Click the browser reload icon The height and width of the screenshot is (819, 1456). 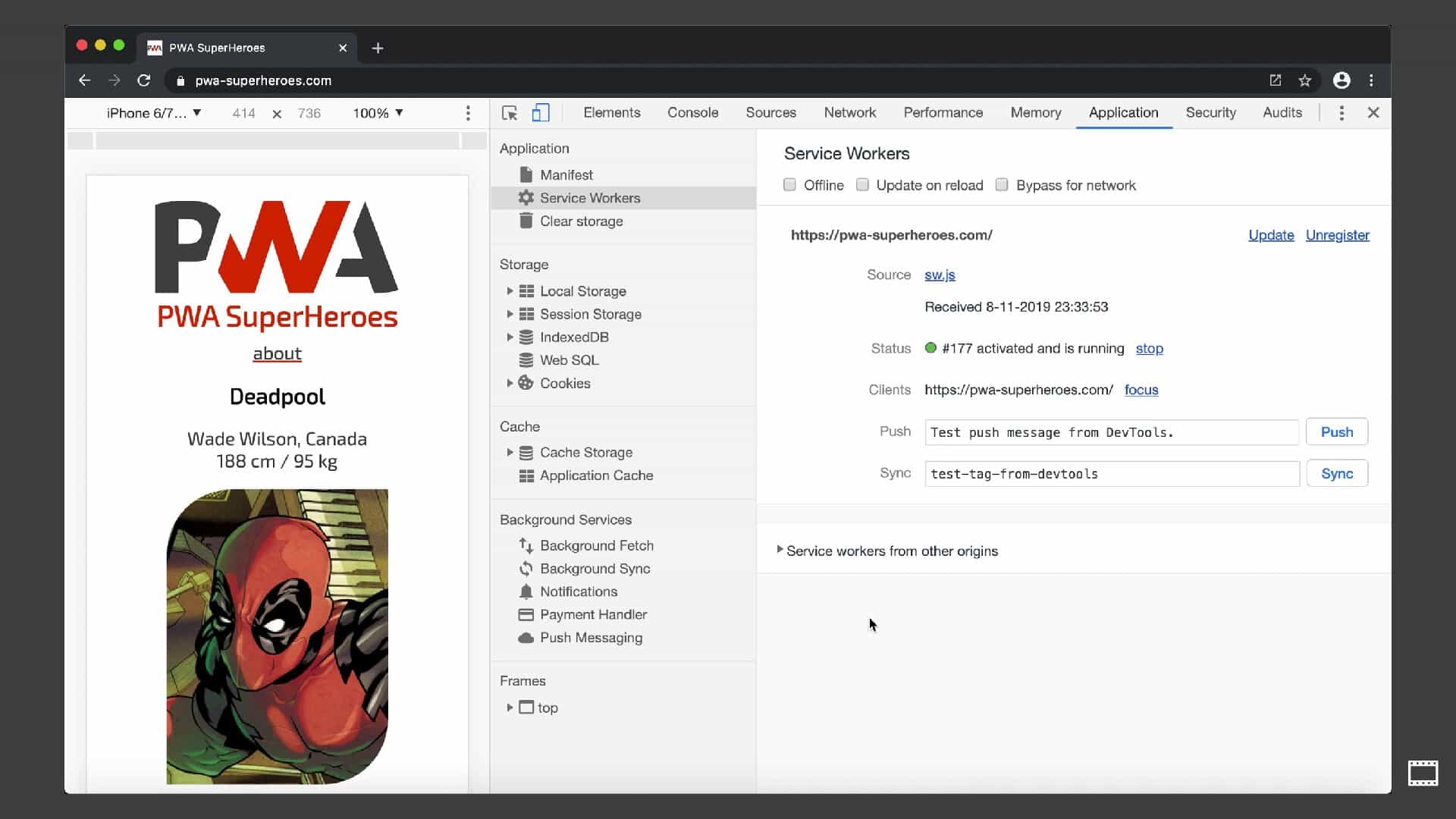pyautogui.click(x=144, y=80)
